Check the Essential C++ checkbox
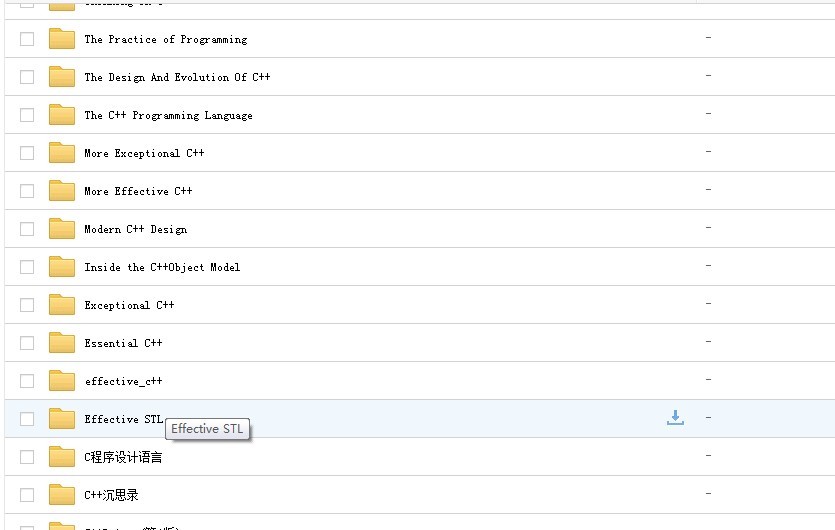835x530 pixels. [27, 343]
